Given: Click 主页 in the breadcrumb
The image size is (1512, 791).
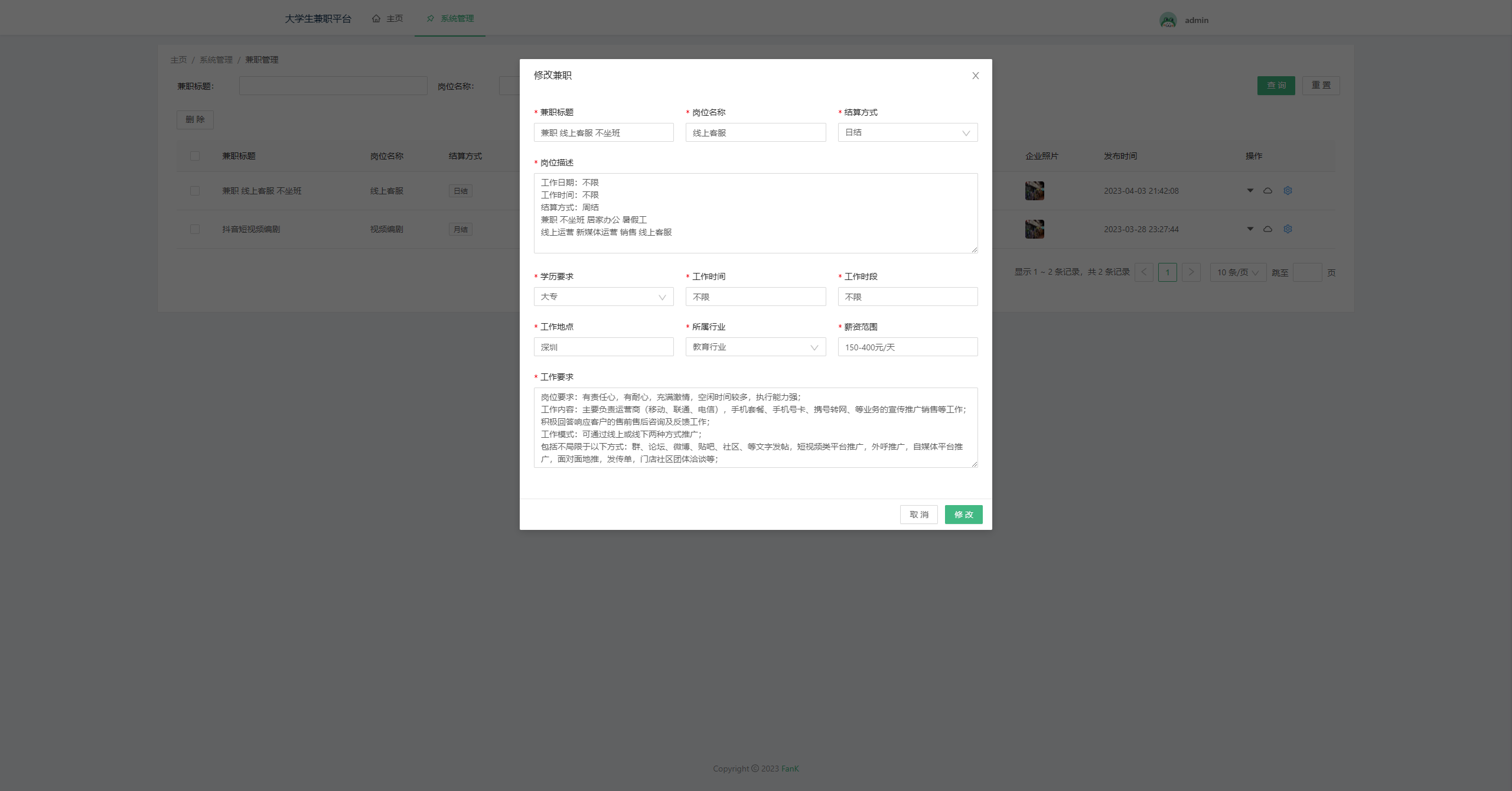Looking at the screenshot, I should [178, 60].
